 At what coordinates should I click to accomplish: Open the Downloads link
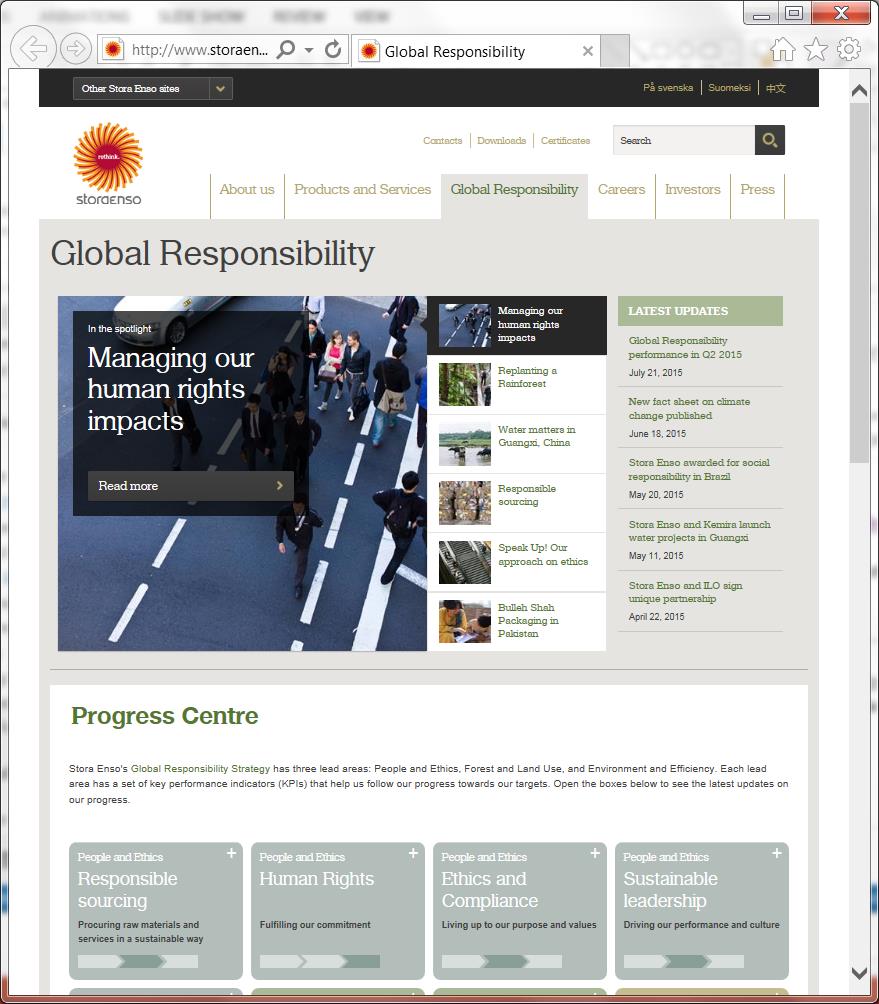point(501,140)
